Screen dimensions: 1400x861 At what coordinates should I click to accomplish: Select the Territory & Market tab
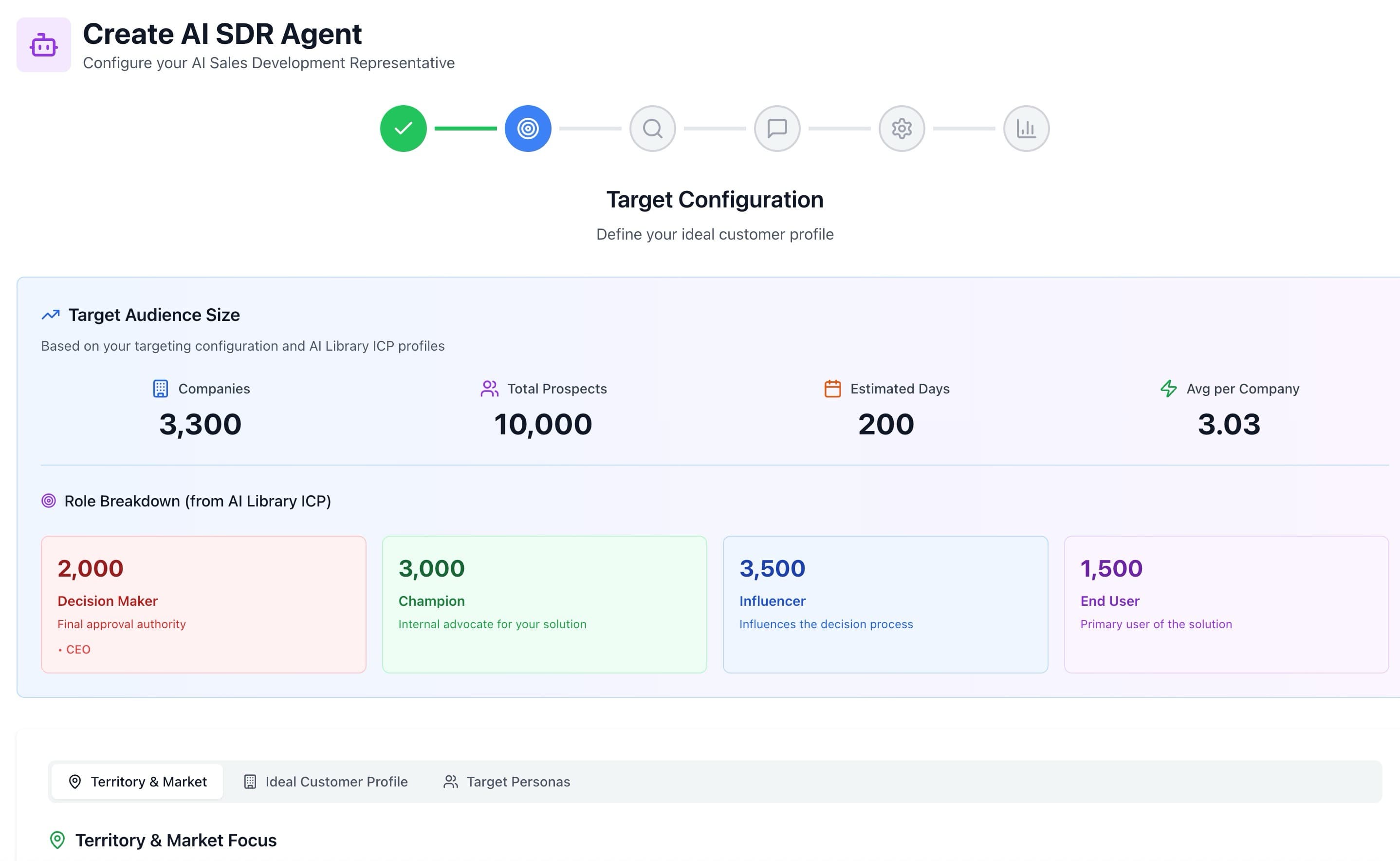137,781
